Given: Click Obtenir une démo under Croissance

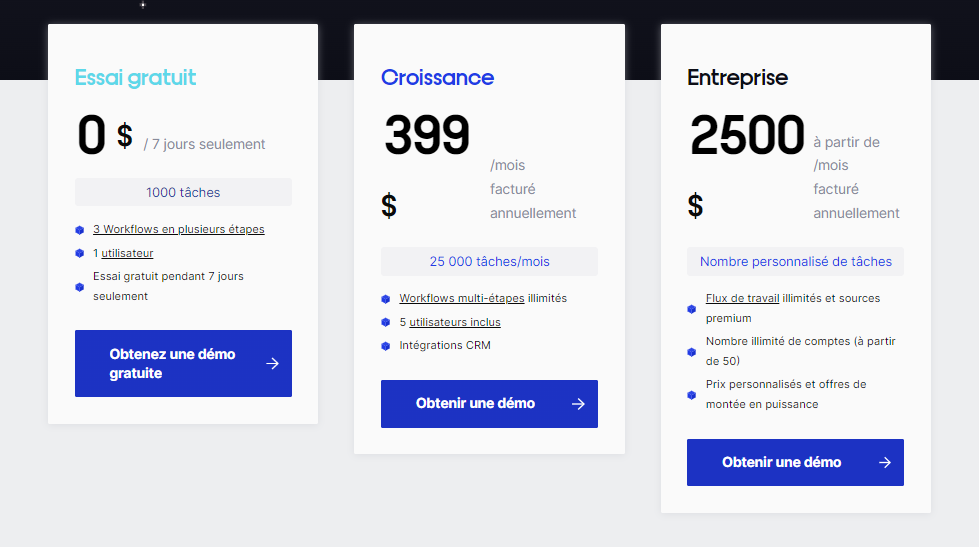Looking at the screenshot, I should point(489,404).
